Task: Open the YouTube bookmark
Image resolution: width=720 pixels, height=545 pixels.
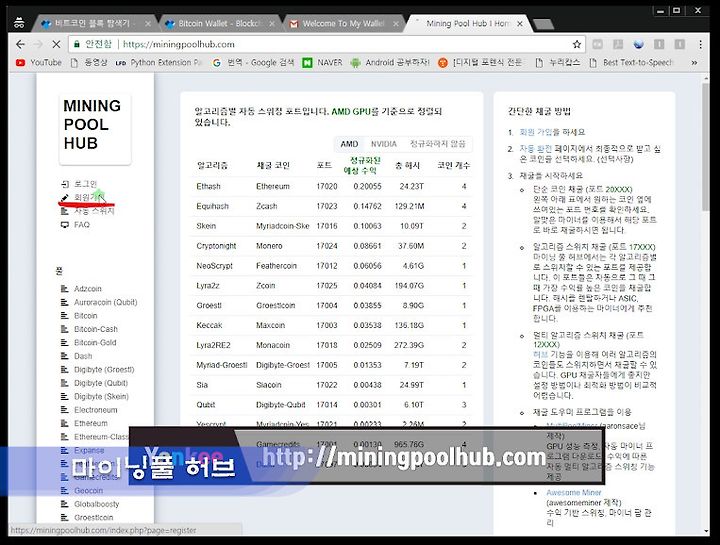Action: tap(39, 62)
